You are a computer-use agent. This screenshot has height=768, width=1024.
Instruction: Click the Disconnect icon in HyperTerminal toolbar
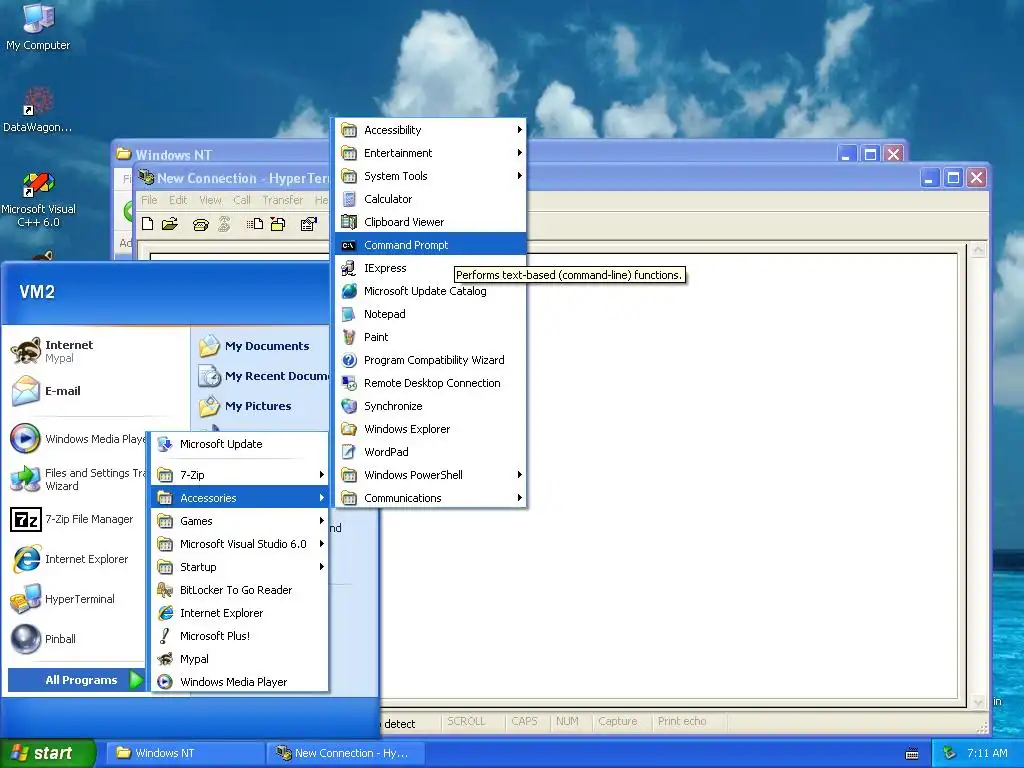(224, 225)
